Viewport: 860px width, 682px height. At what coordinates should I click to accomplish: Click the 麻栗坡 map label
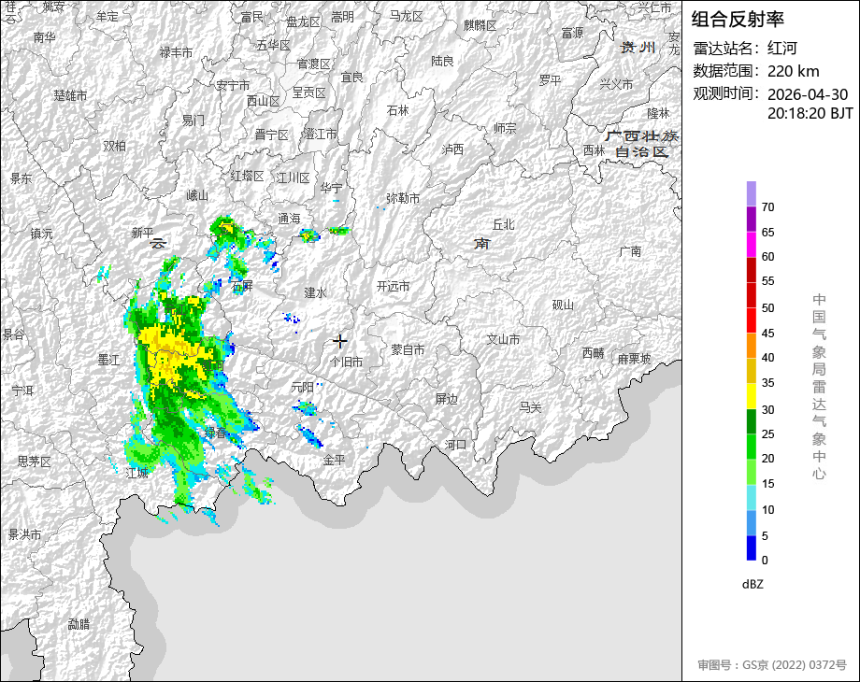point(634,359)
